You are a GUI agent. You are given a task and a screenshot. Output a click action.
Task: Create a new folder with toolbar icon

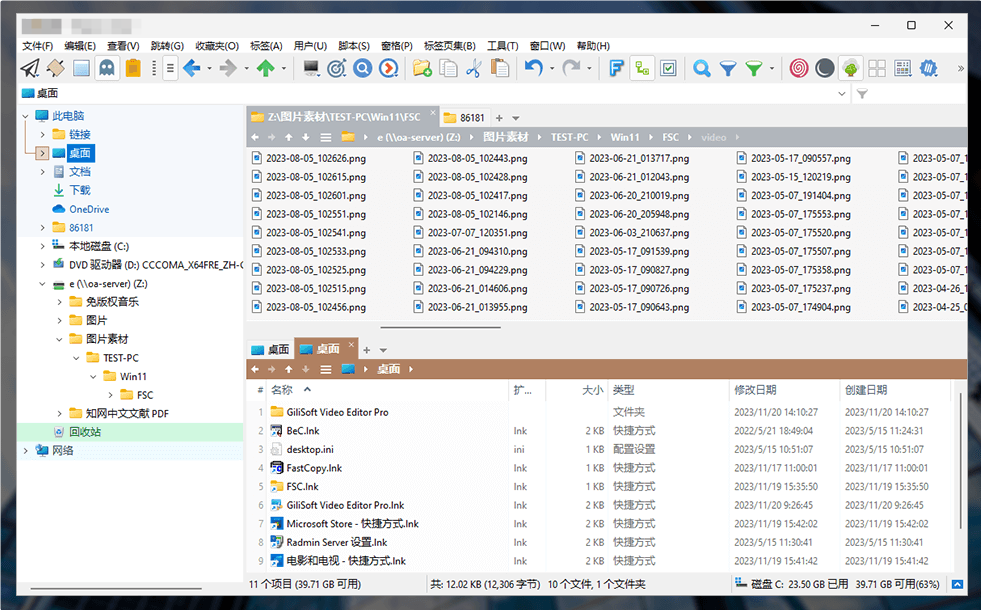(x=422, y=68)
